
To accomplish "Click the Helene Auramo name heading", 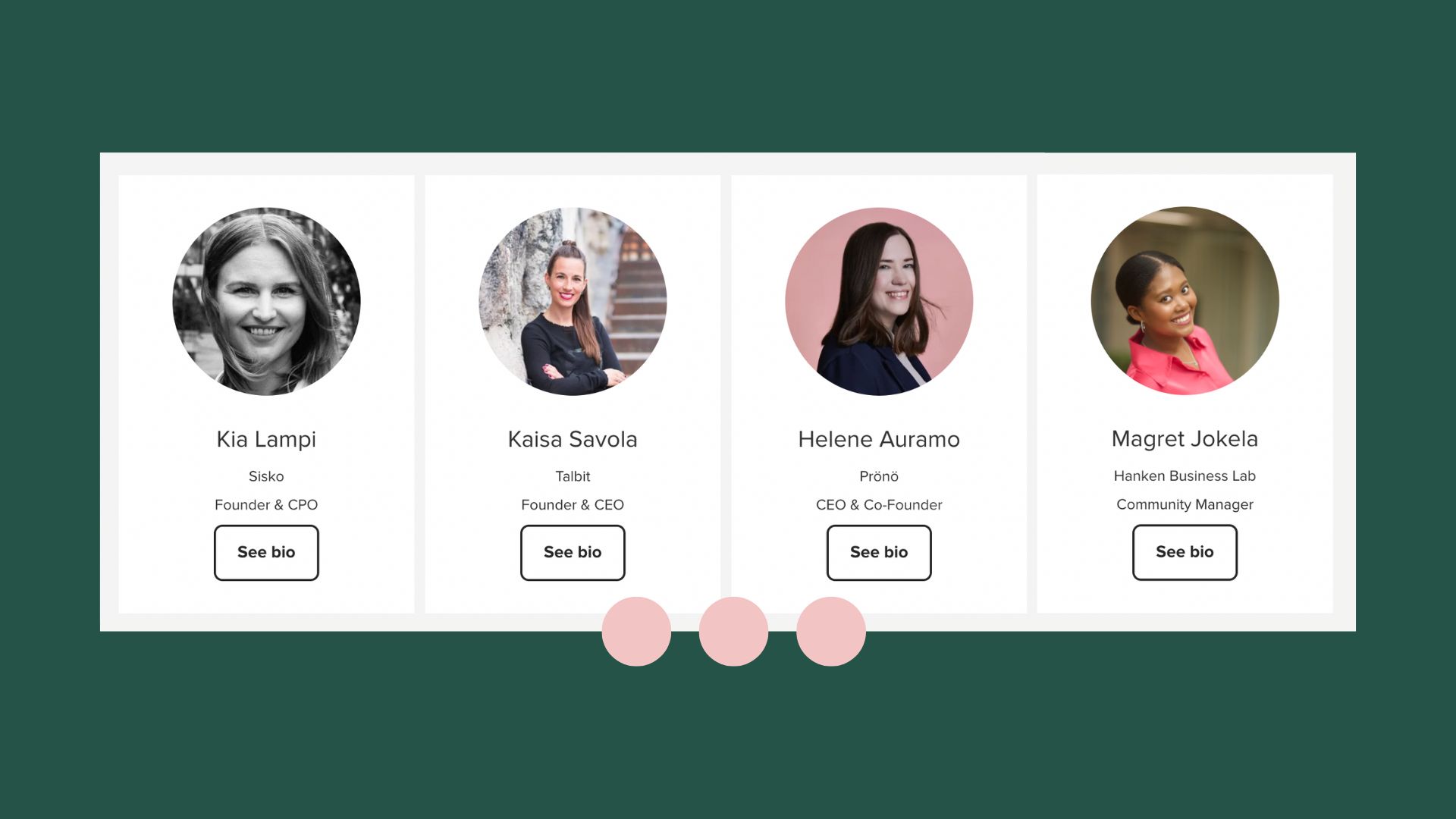I will click(x=879, y=440).
